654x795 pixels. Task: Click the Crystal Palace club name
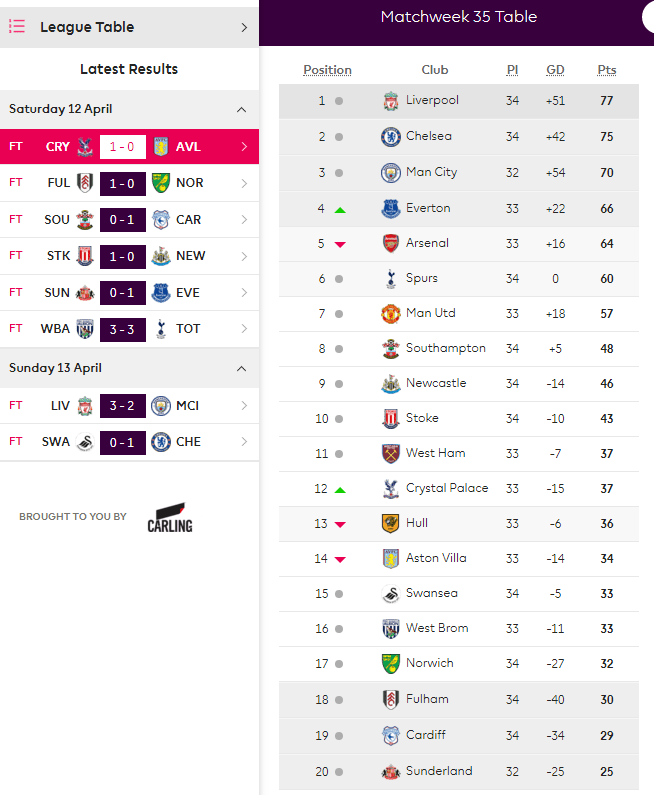(447, 488)
